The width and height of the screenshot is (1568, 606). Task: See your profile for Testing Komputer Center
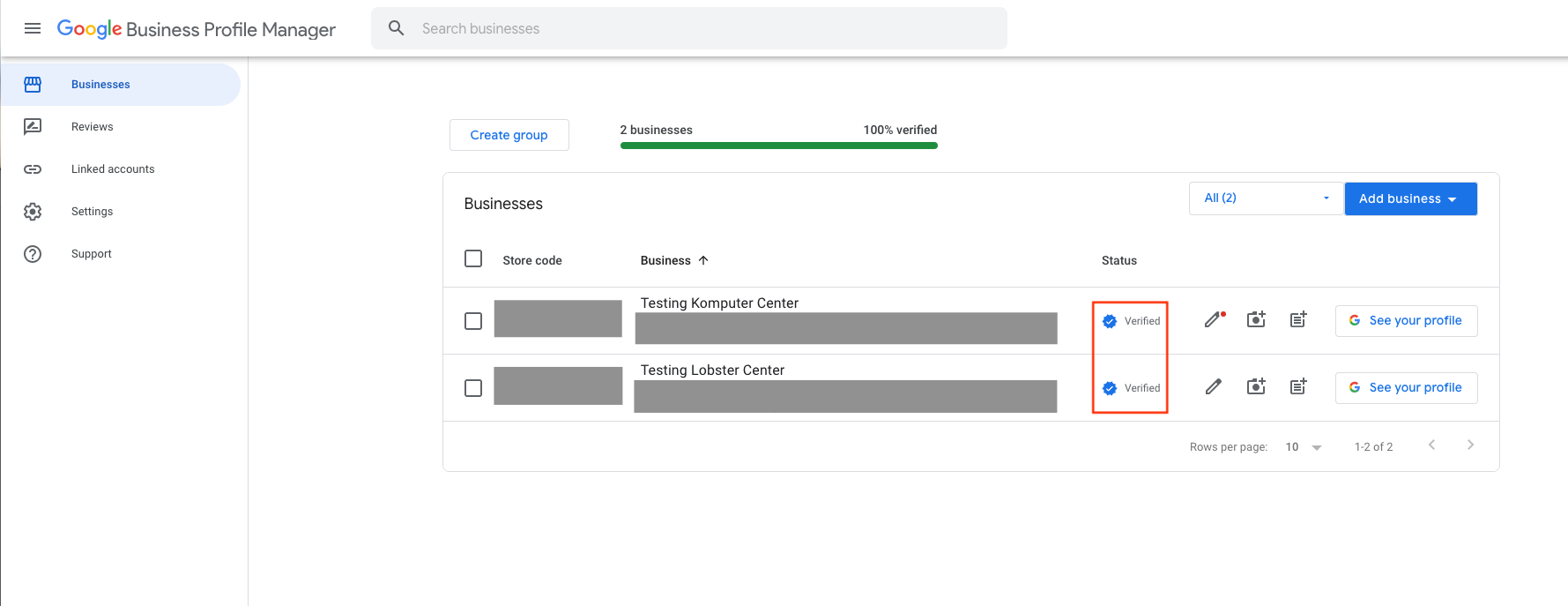coord(1406,320)
